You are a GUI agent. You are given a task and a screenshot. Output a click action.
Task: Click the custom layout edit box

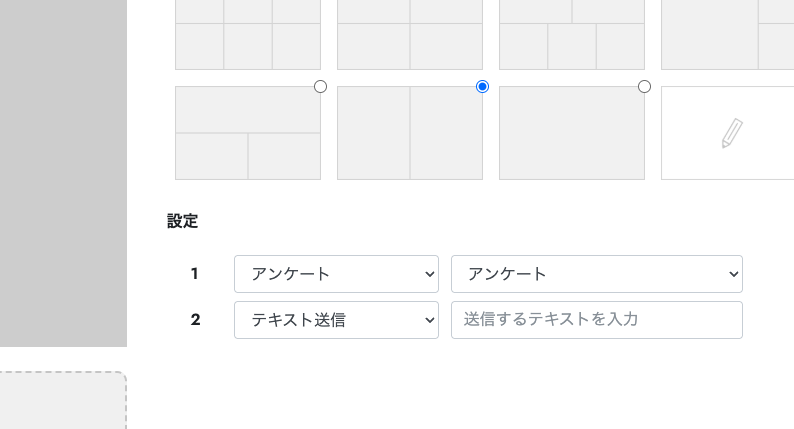pyautogui.click(x=728, y=133)
